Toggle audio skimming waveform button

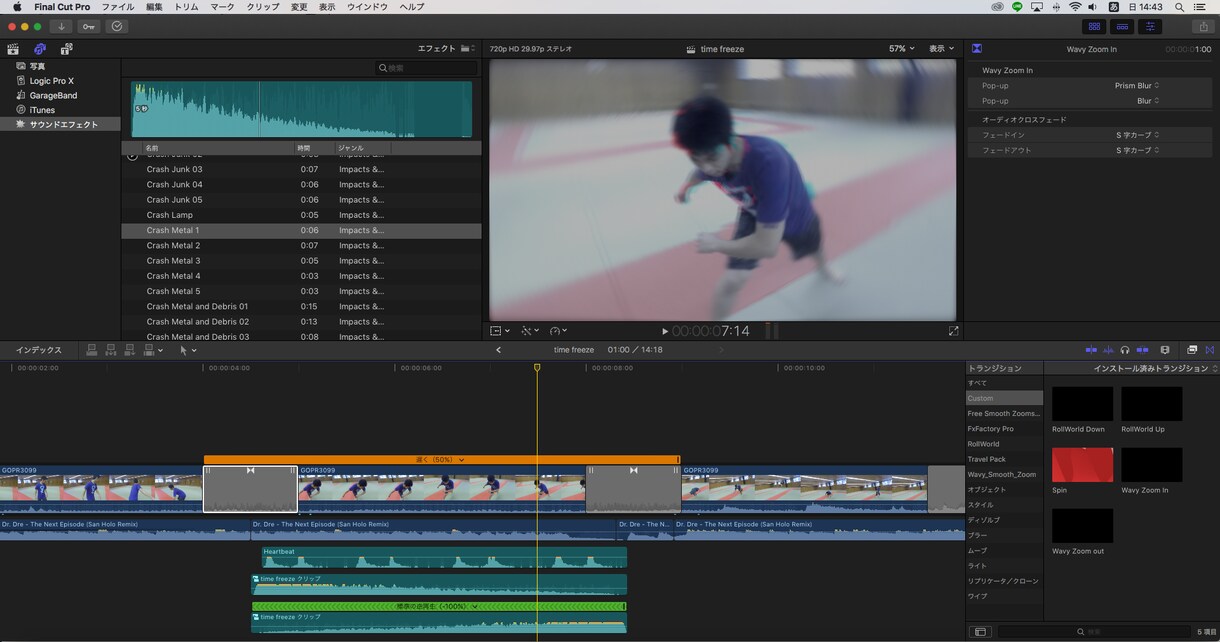coord(1108,350)
